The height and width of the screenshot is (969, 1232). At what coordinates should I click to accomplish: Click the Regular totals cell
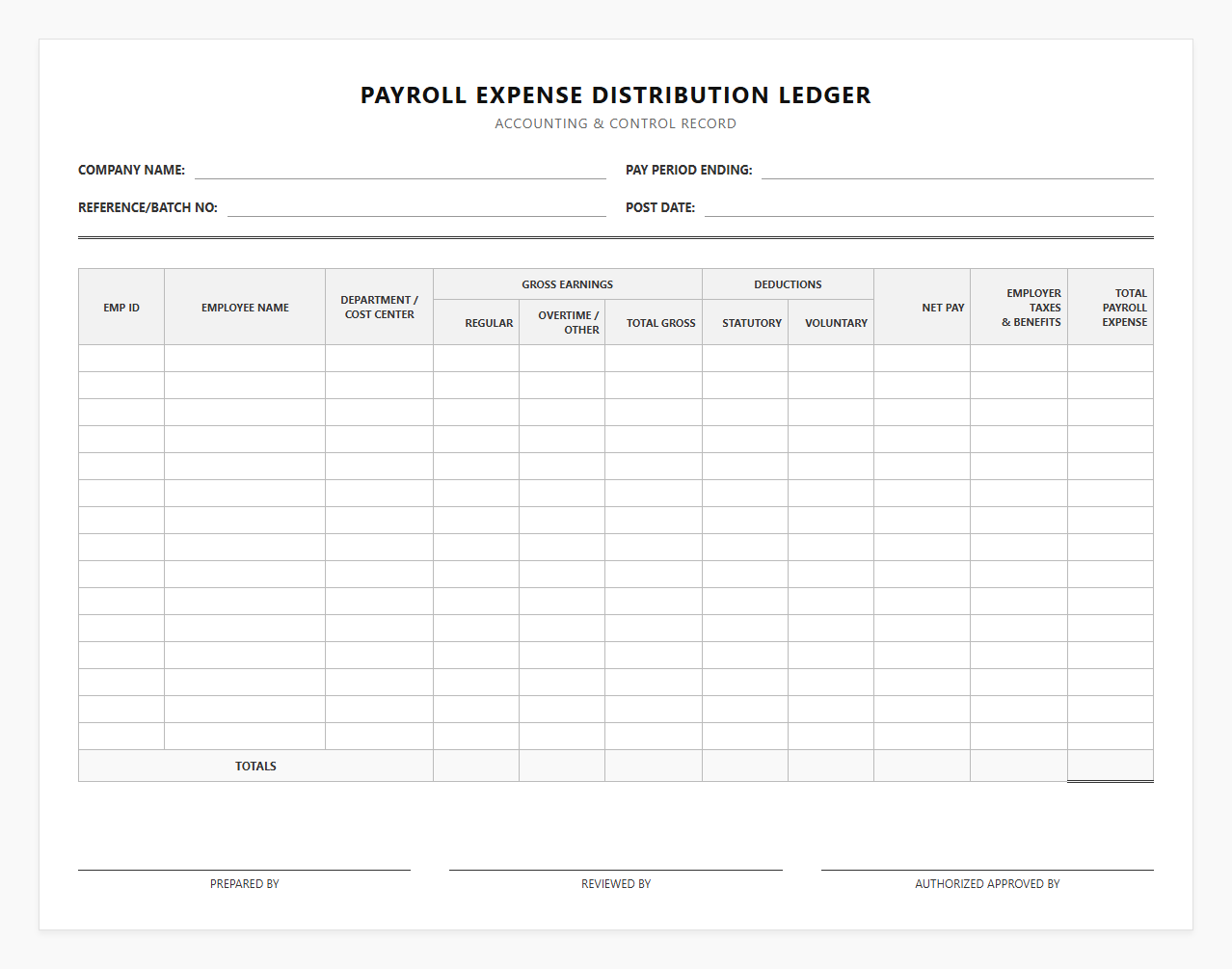click(x=476, y=766)
